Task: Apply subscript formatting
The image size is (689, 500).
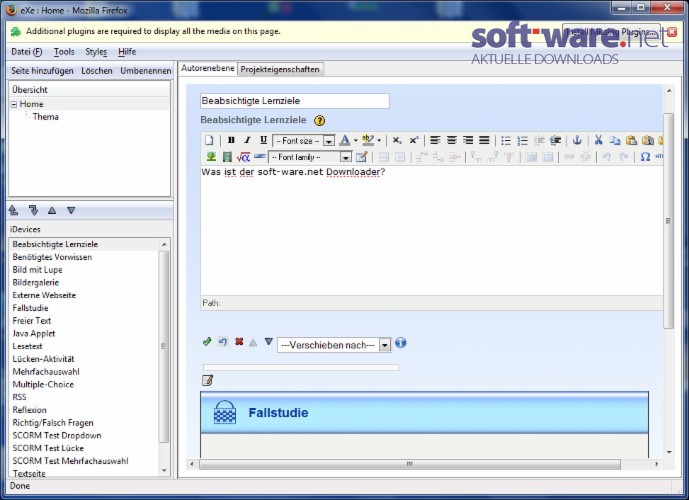Action: coord(397,140)
